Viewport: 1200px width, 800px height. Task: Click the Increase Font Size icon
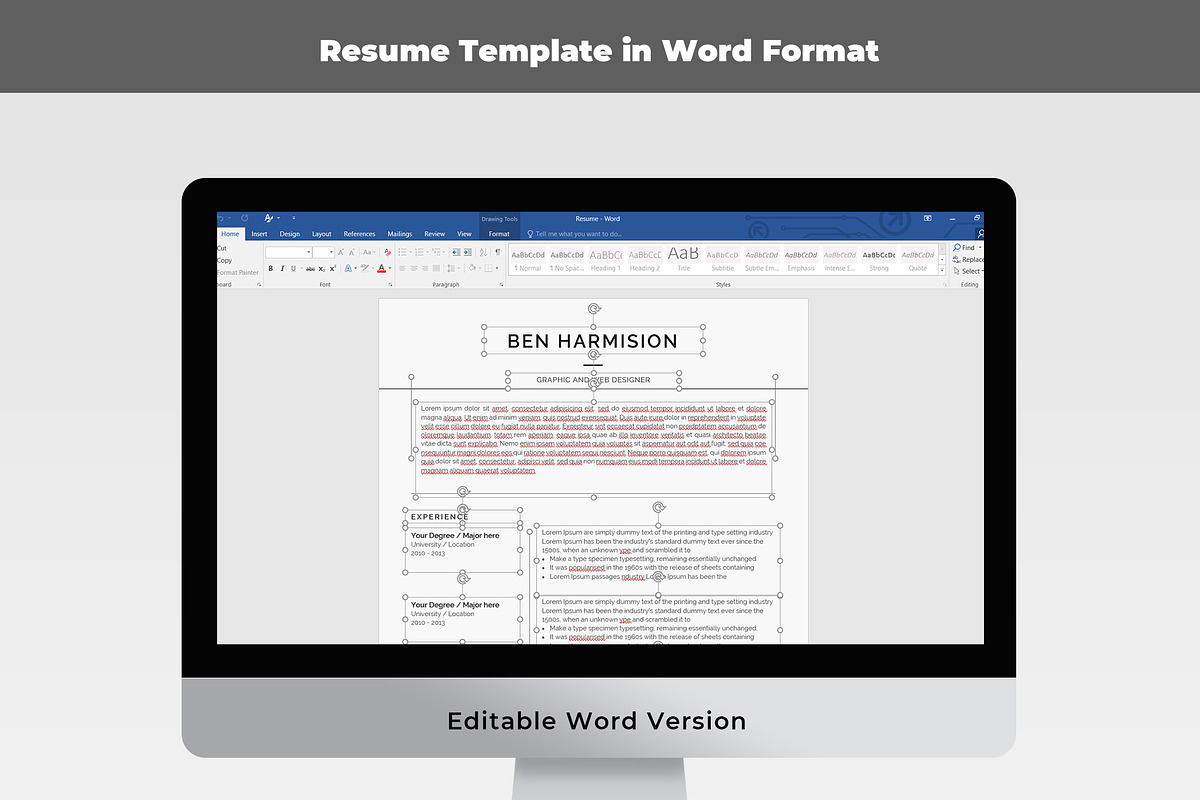coord(341,252)
